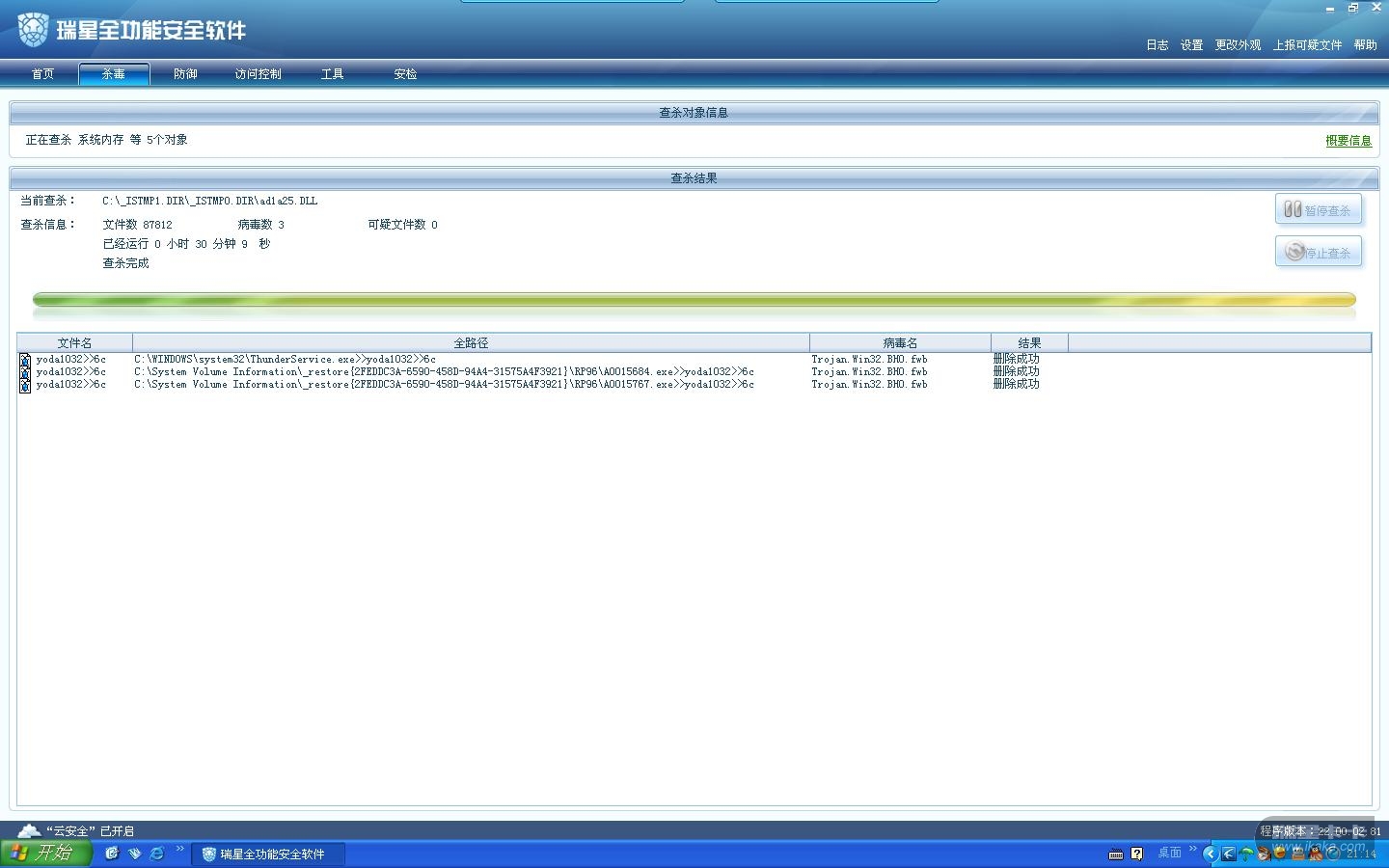Click the virus icon in the A0015684.exe row
Image resolution: width=1389 pixels, height=868 pixels.
pyautogui.click(x=25, y=372)
